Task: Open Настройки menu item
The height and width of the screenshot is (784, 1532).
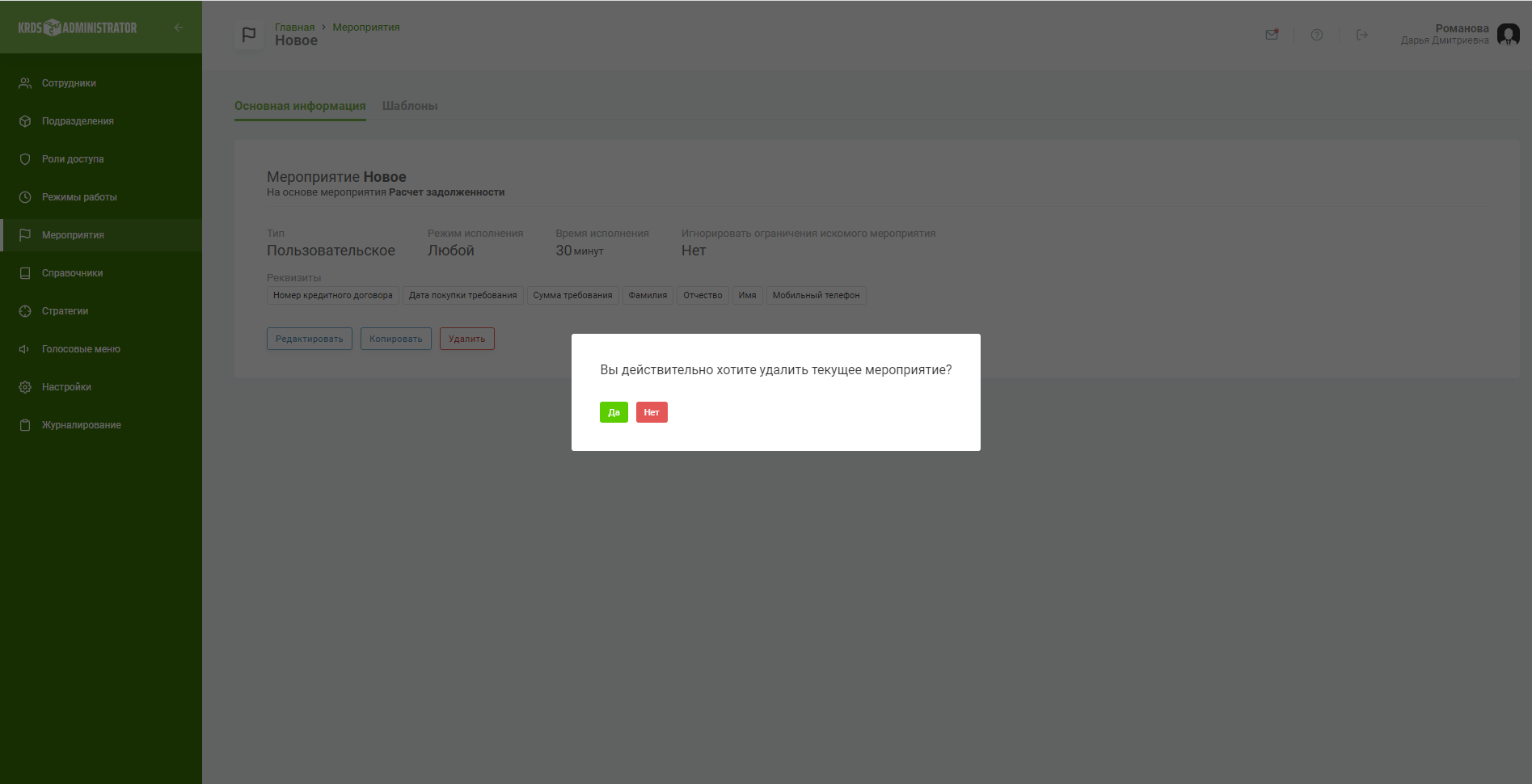Action: (x=101, y=387)
